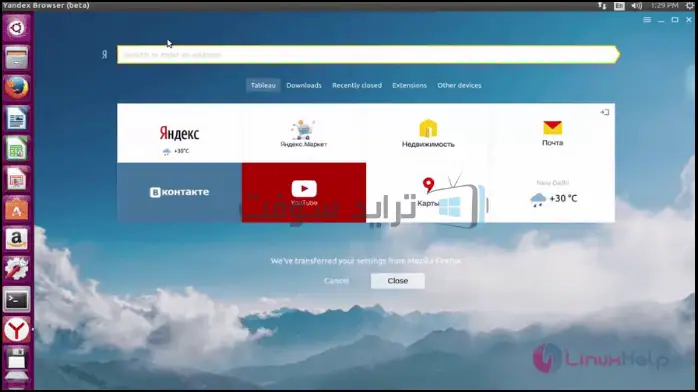This screenshot has width=698, height=392.
Task: Open the Terminal icon in the launcher
Action: pos(16,300)
